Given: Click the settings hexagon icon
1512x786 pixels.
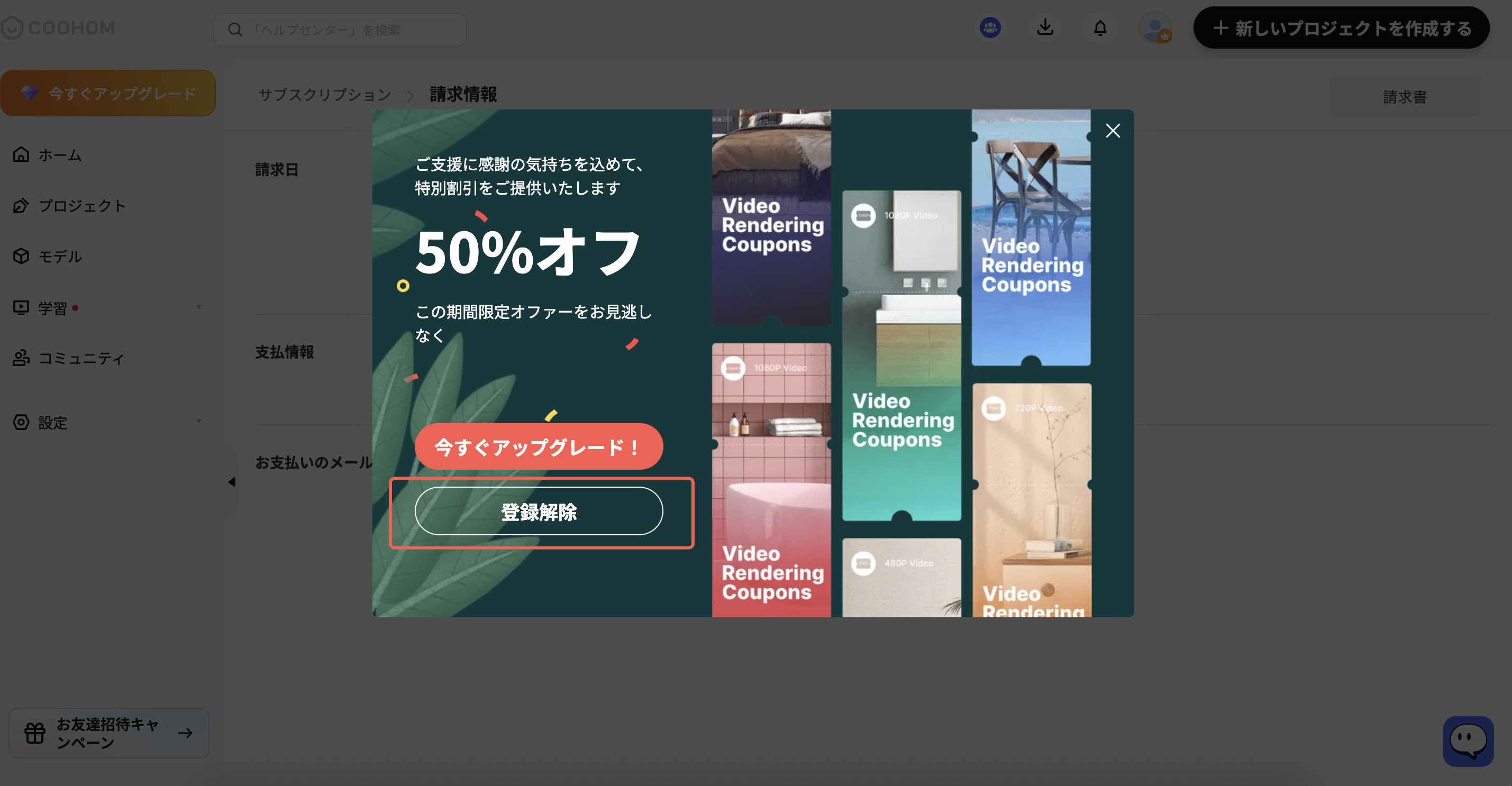Looking at the screenshot, I should click(x=21, y=422).
